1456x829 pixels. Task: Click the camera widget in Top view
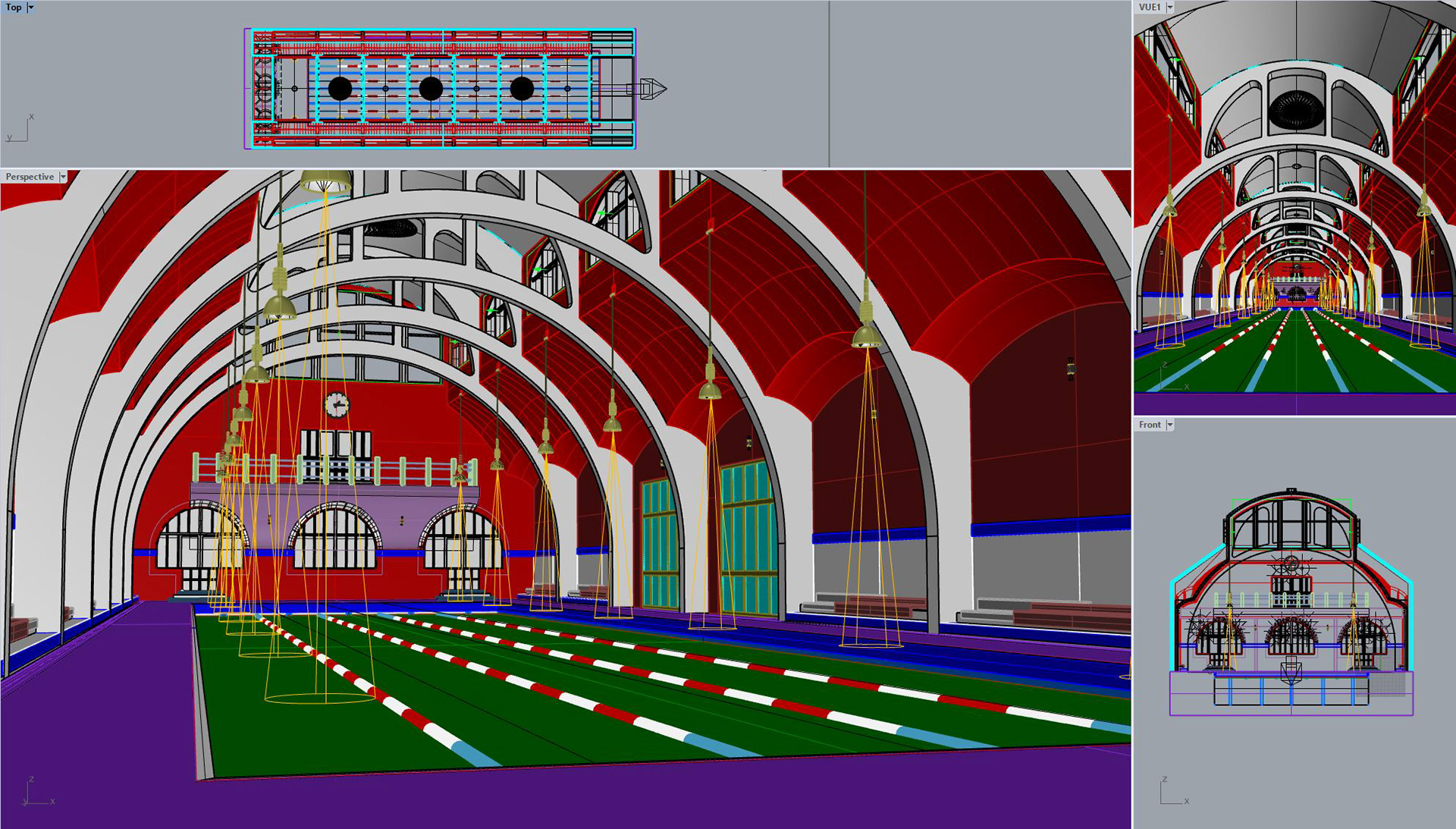[651, 89]
